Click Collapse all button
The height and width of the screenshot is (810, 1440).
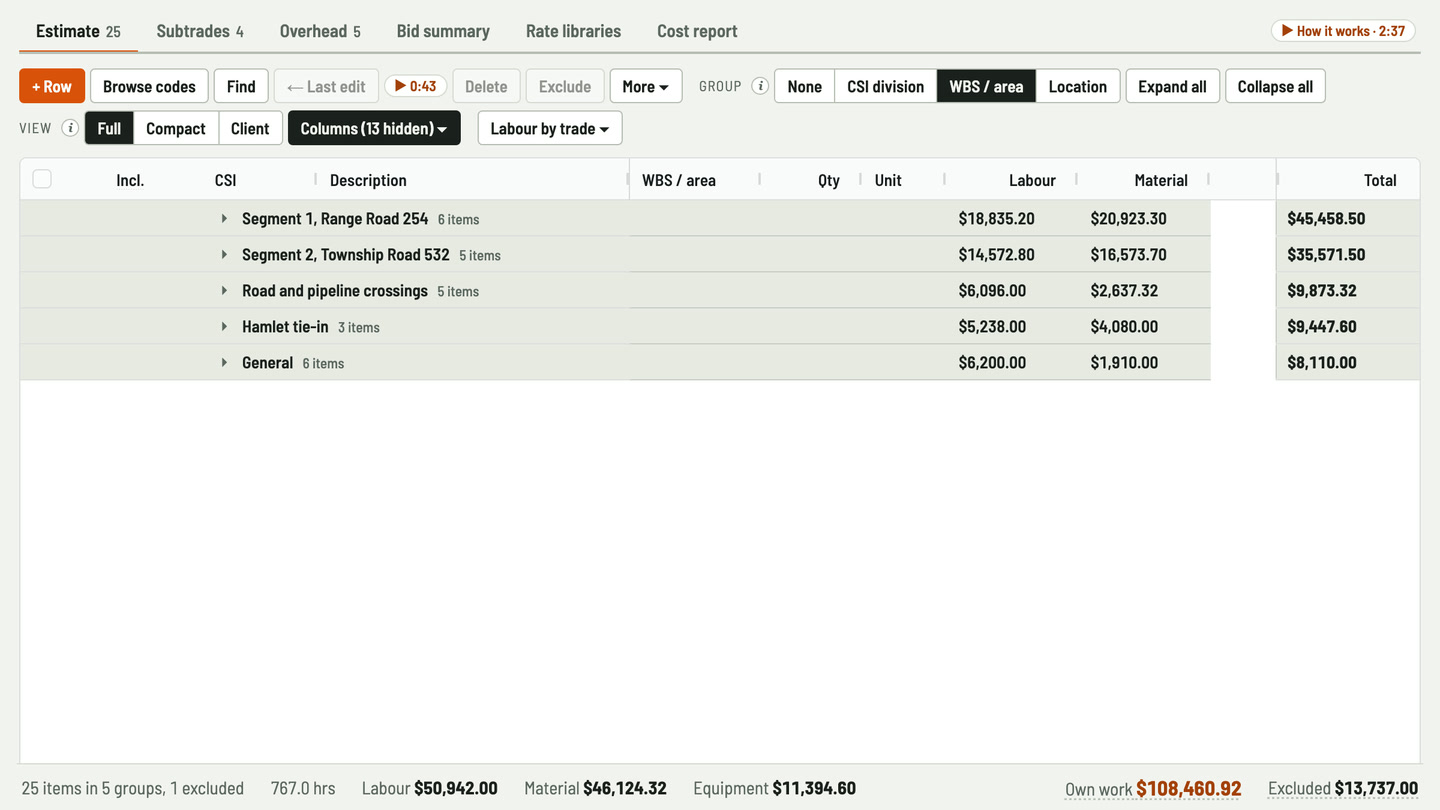coord(1275,86)
